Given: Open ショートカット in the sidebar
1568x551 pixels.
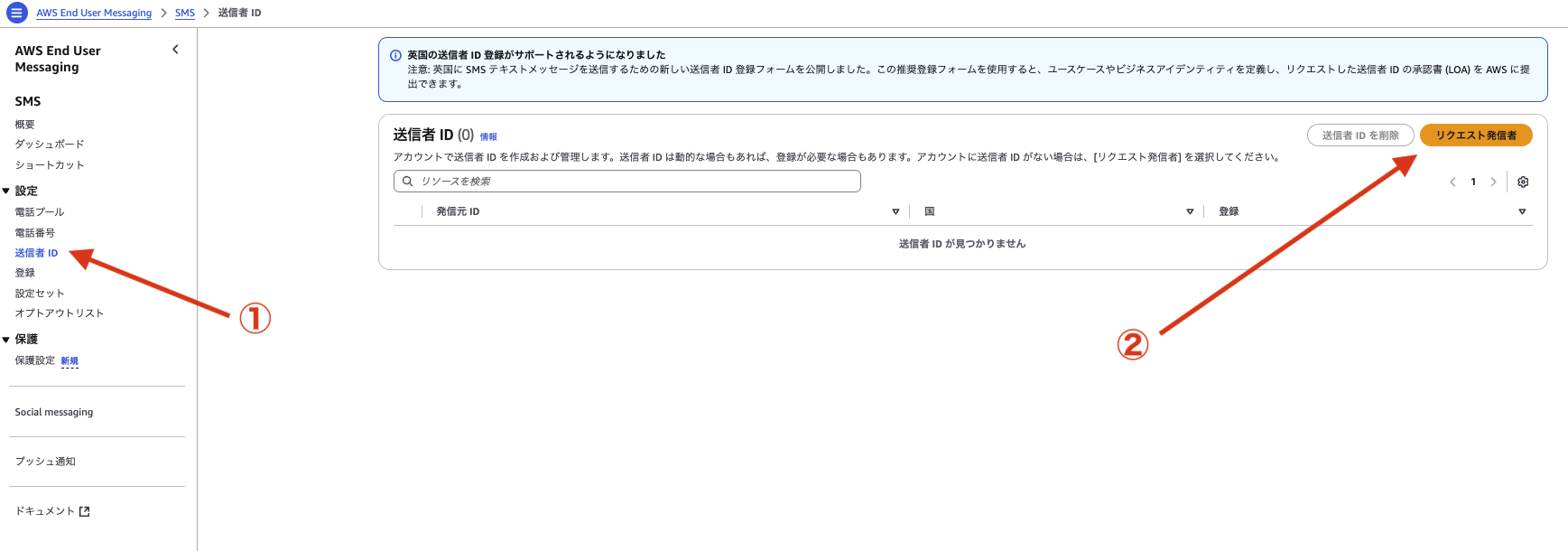Looking at the screenshot, I should click(x=50, y=164).
